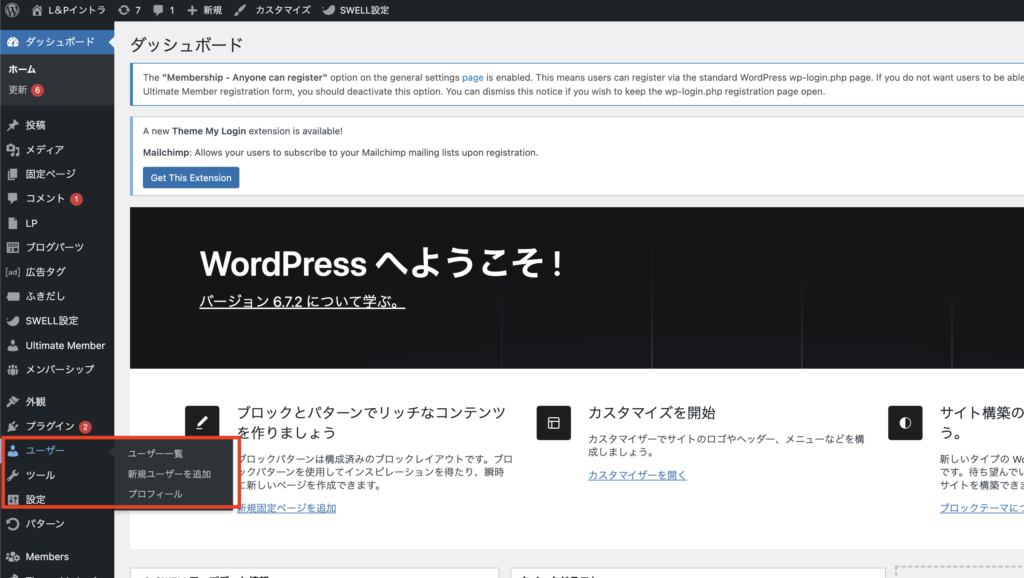Click the plugin icon beside プラグイン
This screenshot has width=1024, height=578.
tap(13, 426)
